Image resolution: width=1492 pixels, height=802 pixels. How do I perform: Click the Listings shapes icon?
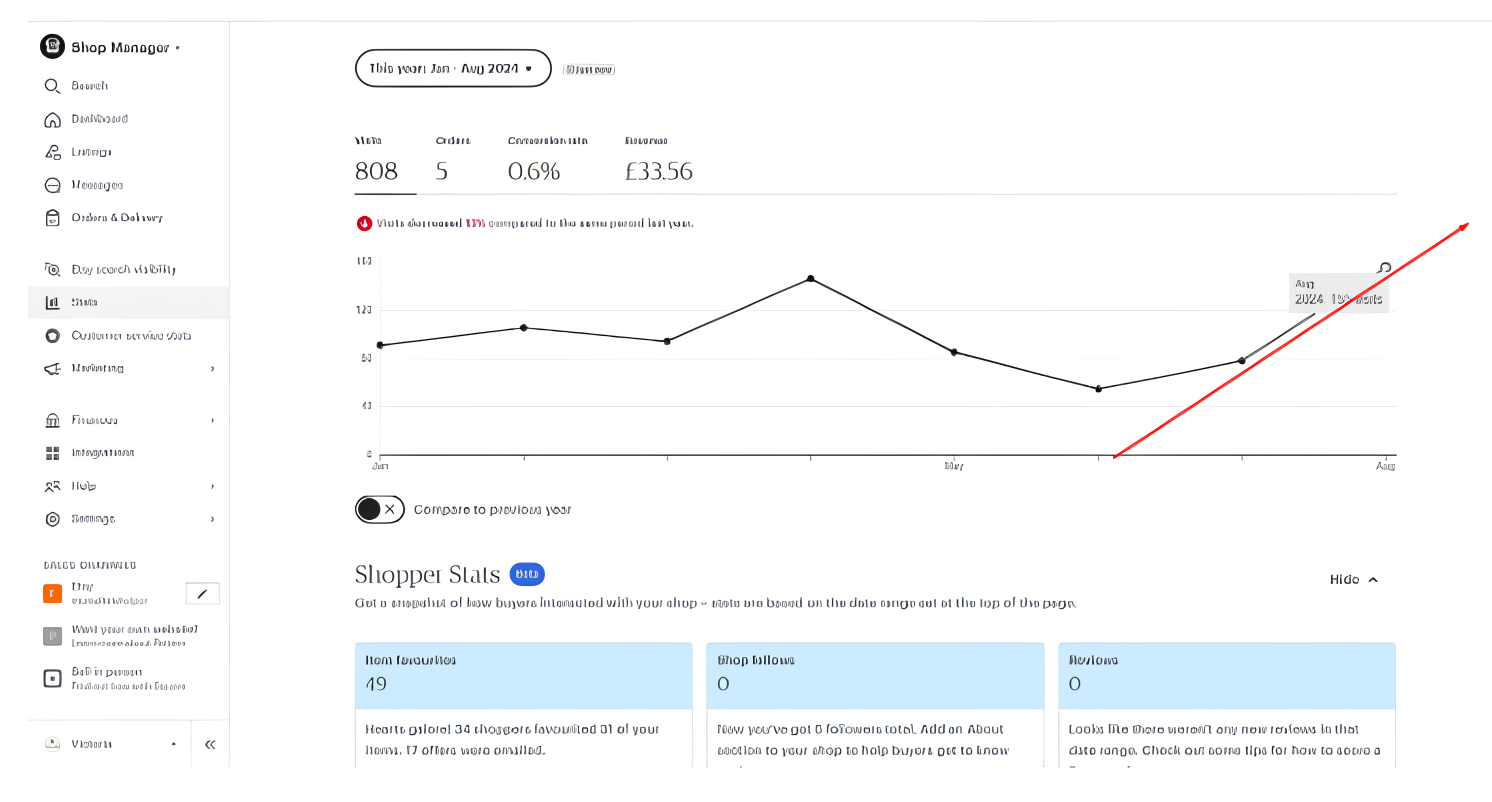(x=53, y=152)
